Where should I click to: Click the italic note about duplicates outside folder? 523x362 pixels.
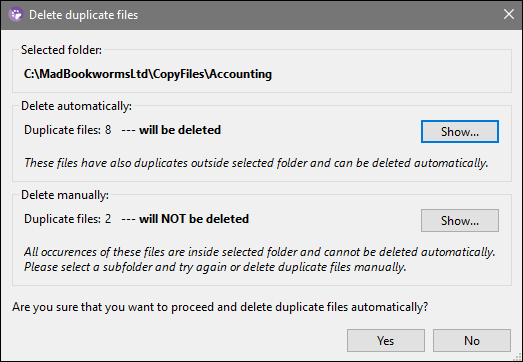coord(256,163)
